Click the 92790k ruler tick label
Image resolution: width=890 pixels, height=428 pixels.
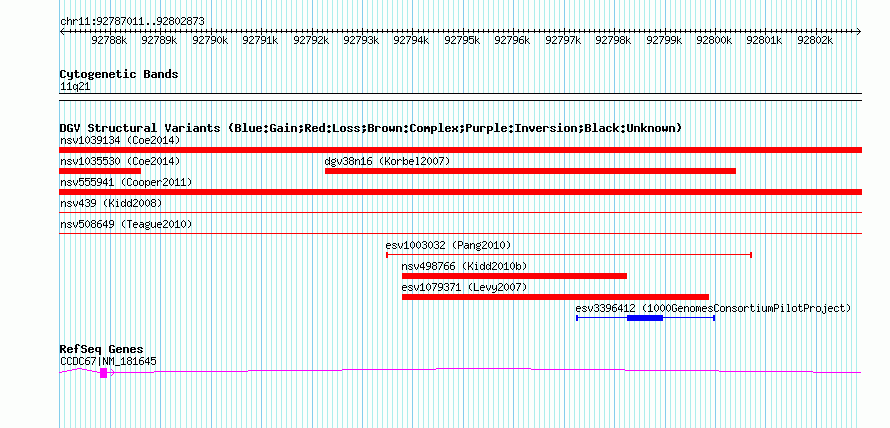pos(210,40)
